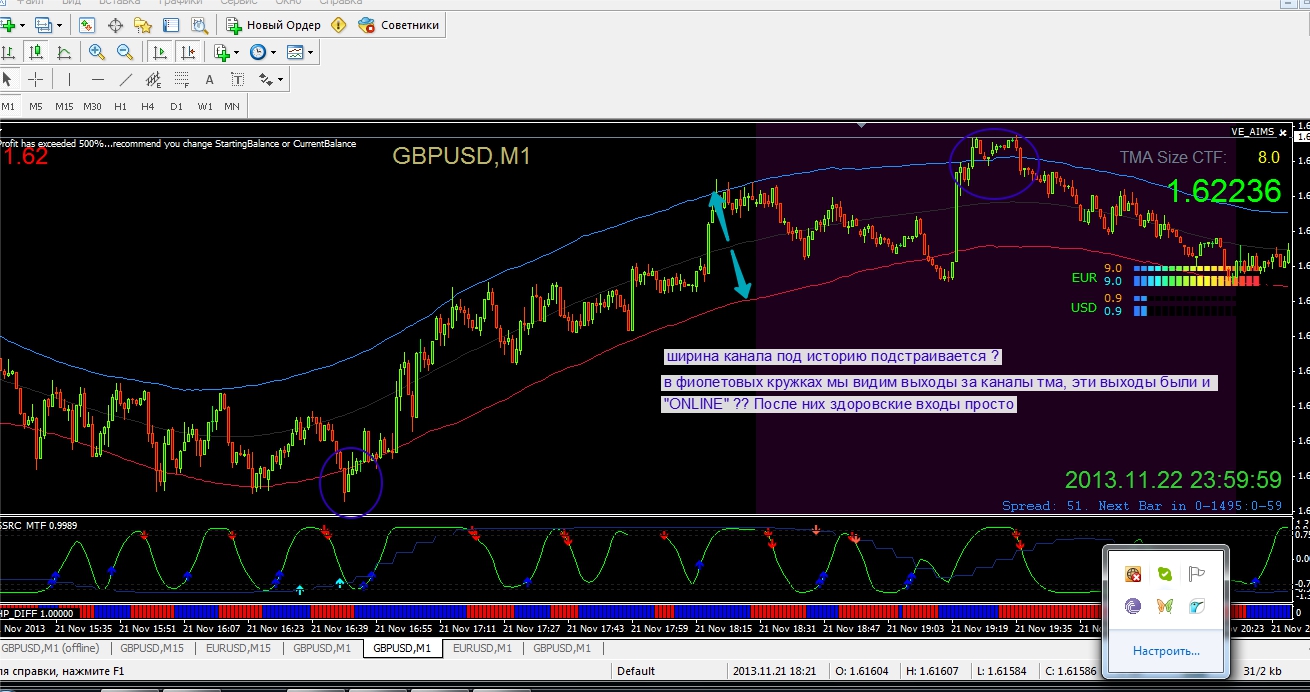1310x692 pixels.
Task: Select the text label tool
Action: coord(237,79)
